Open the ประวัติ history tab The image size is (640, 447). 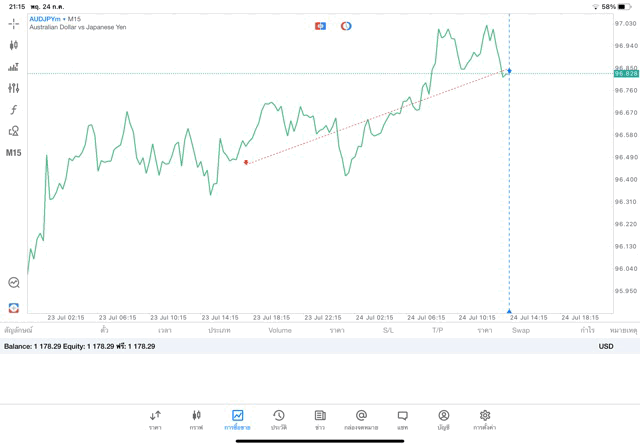[278, 419]
